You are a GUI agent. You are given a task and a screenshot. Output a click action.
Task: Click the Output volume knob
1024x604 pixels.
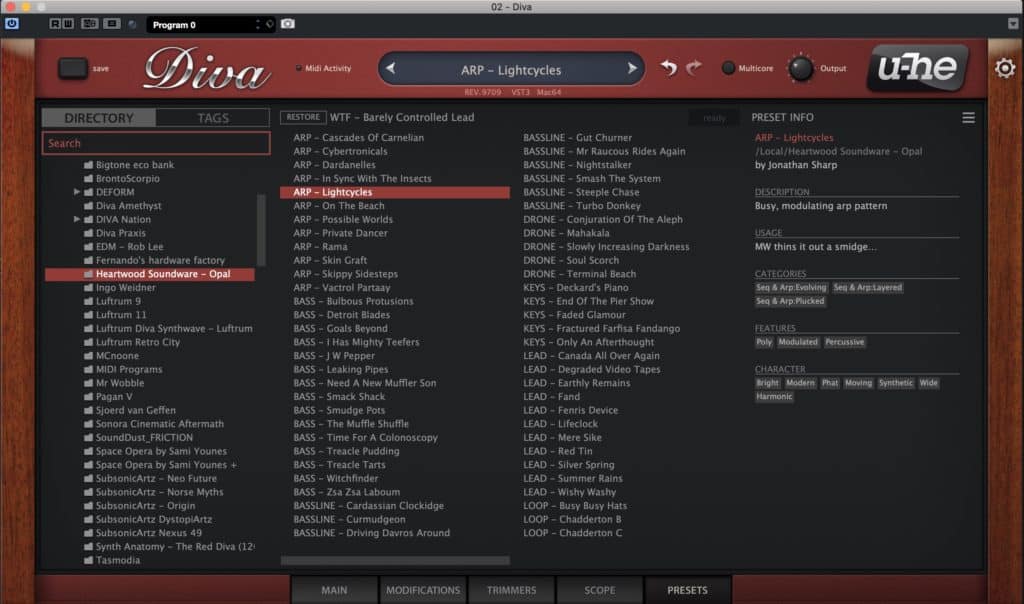801,68
